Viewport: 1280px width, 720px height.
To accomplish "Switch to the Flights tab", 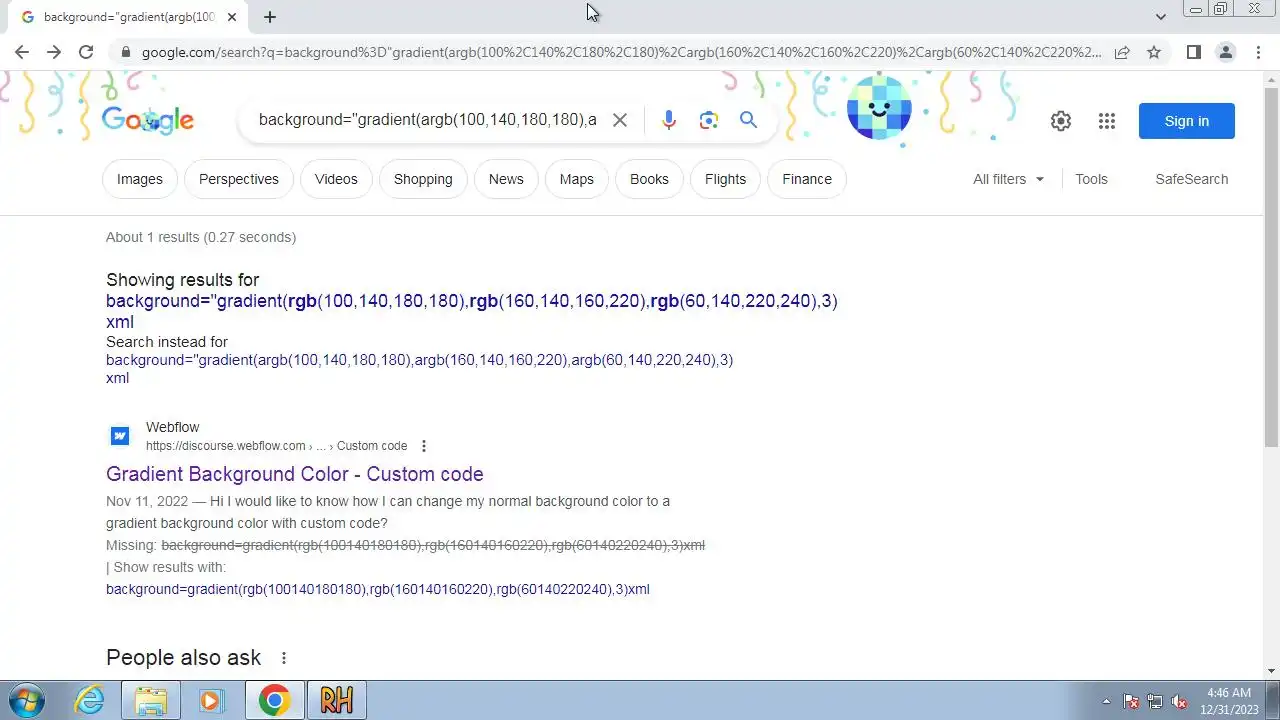I will pos(725,179).
